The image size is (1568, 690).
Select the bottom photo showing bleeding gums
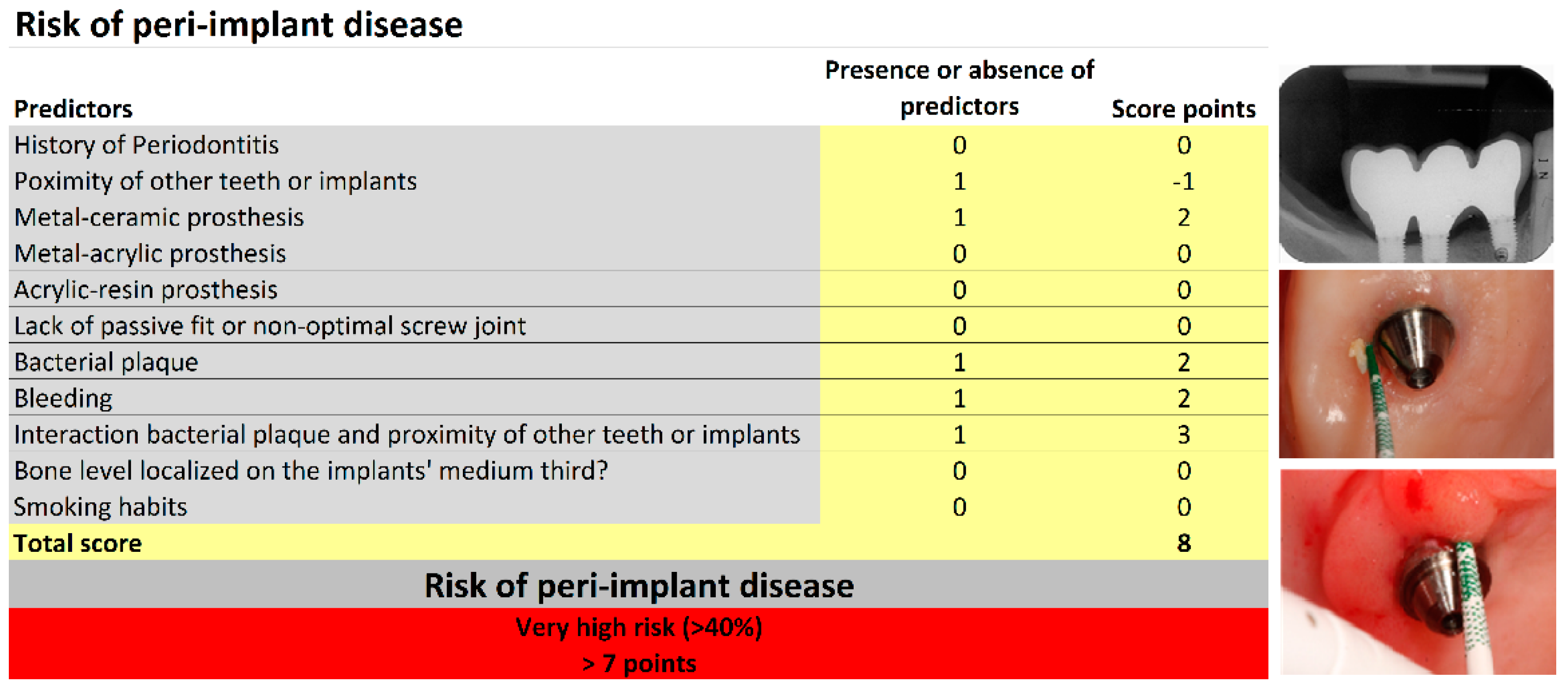pyautogui.click(x=1417, y=572)
